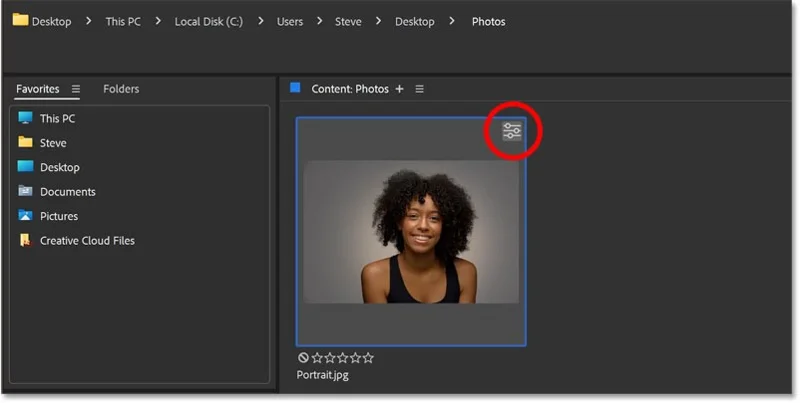Expand the chevron after This PC breadcrumb
The height and width of the screenshot is (403, 800).
[x=158, y=21]
